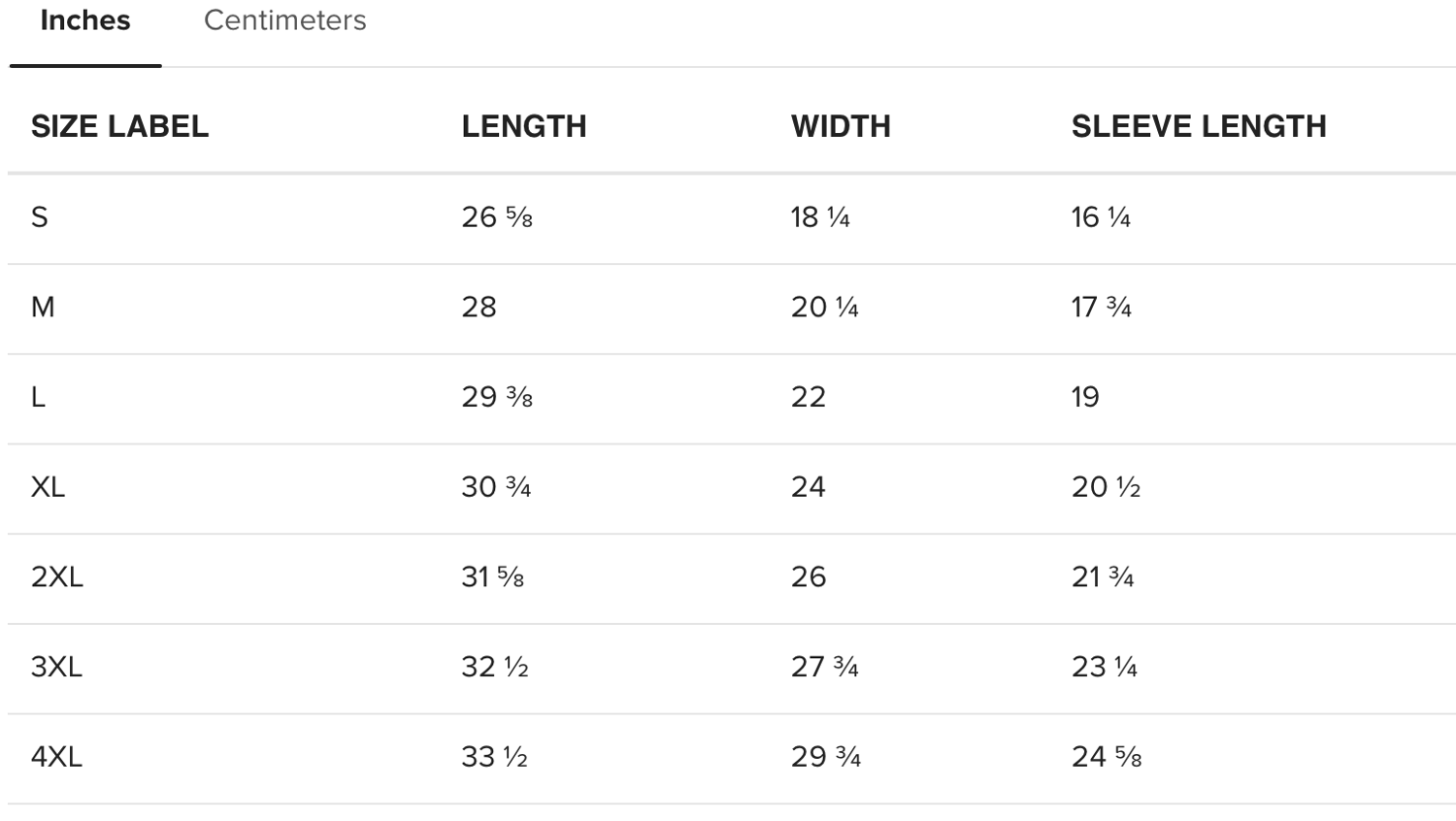Click the 20 ½ sleeve length value
1456x821 pixels.
(1106, 486)
